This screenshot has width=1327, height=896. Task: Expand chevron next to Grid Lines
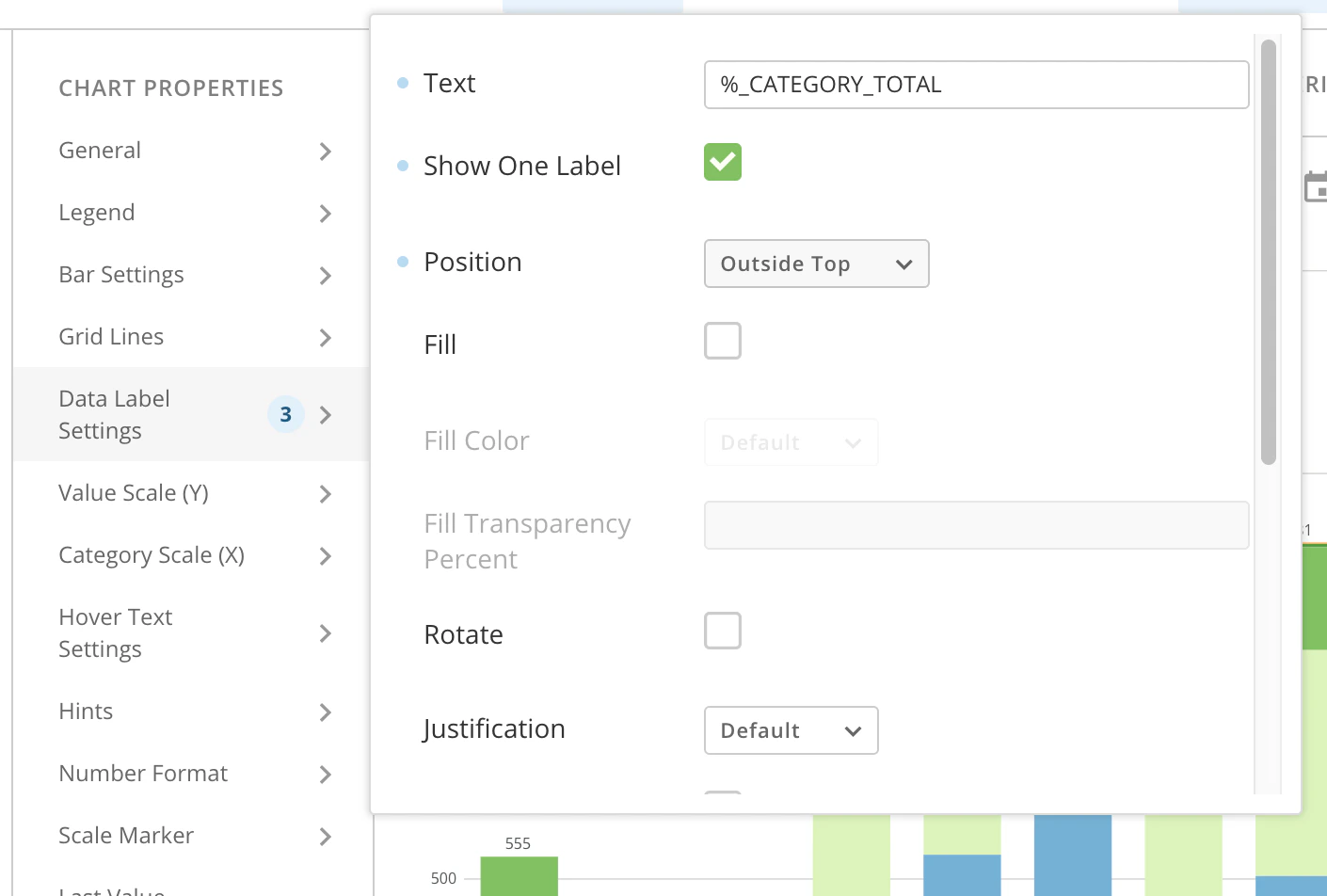click(x=326, y=338)
